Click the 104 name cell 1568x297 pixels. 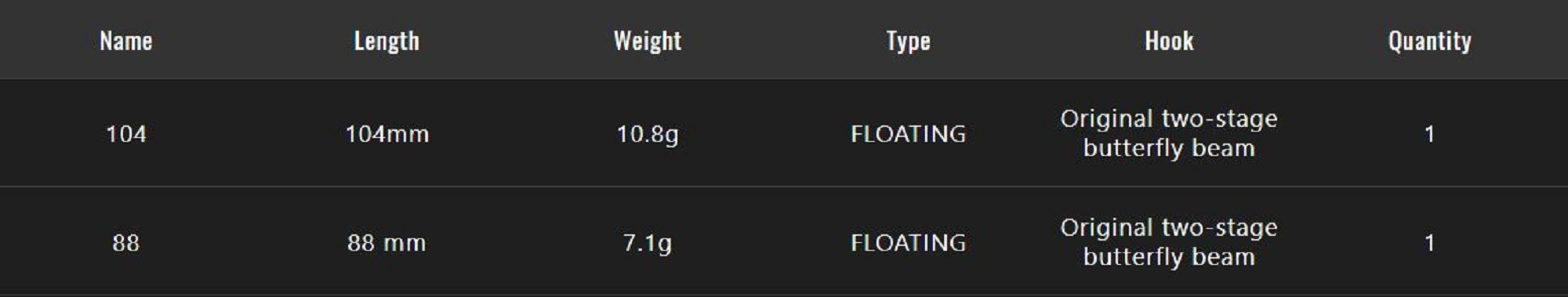tap(126, 134)
